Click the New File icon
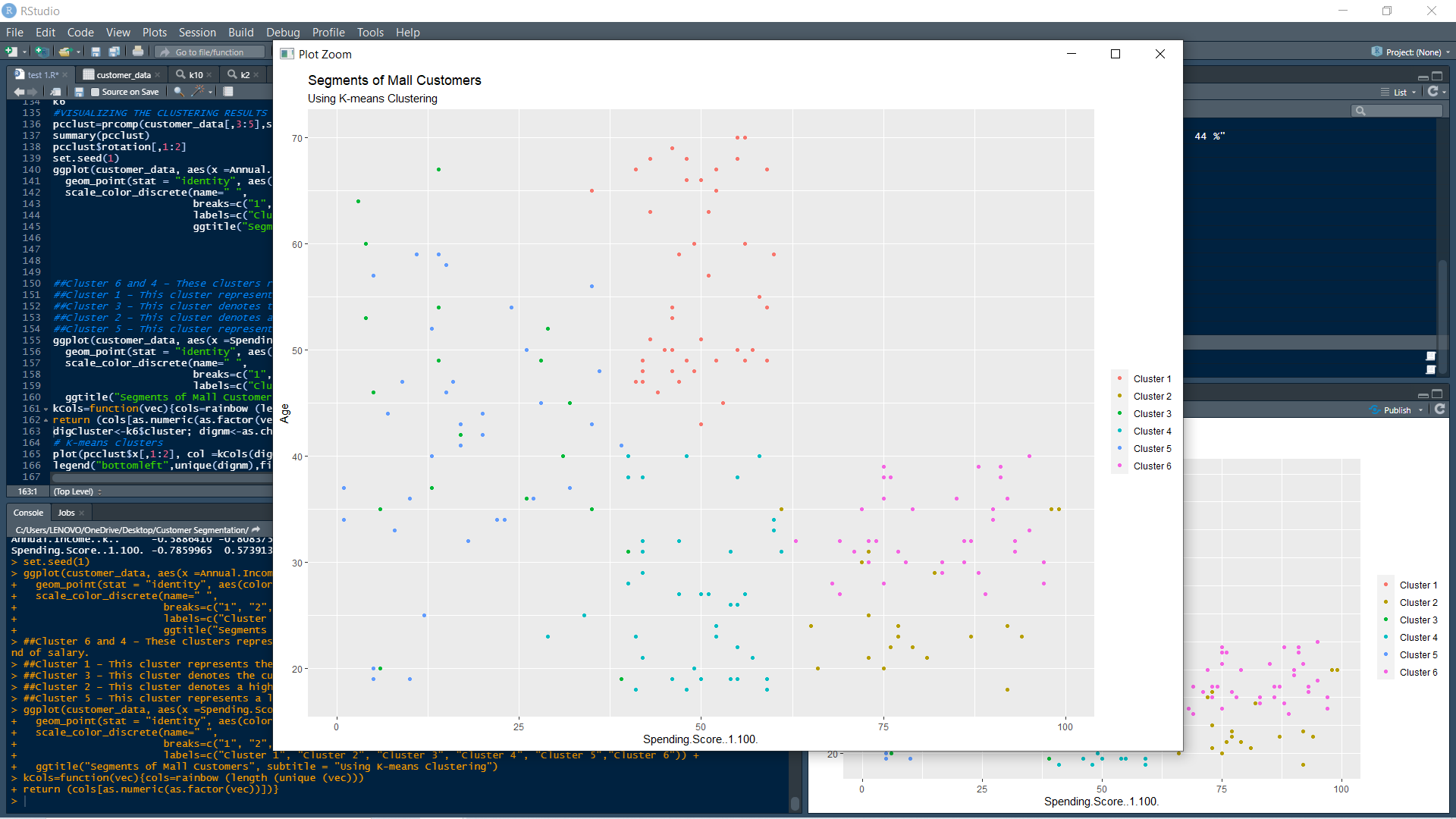 pos(11,52)
